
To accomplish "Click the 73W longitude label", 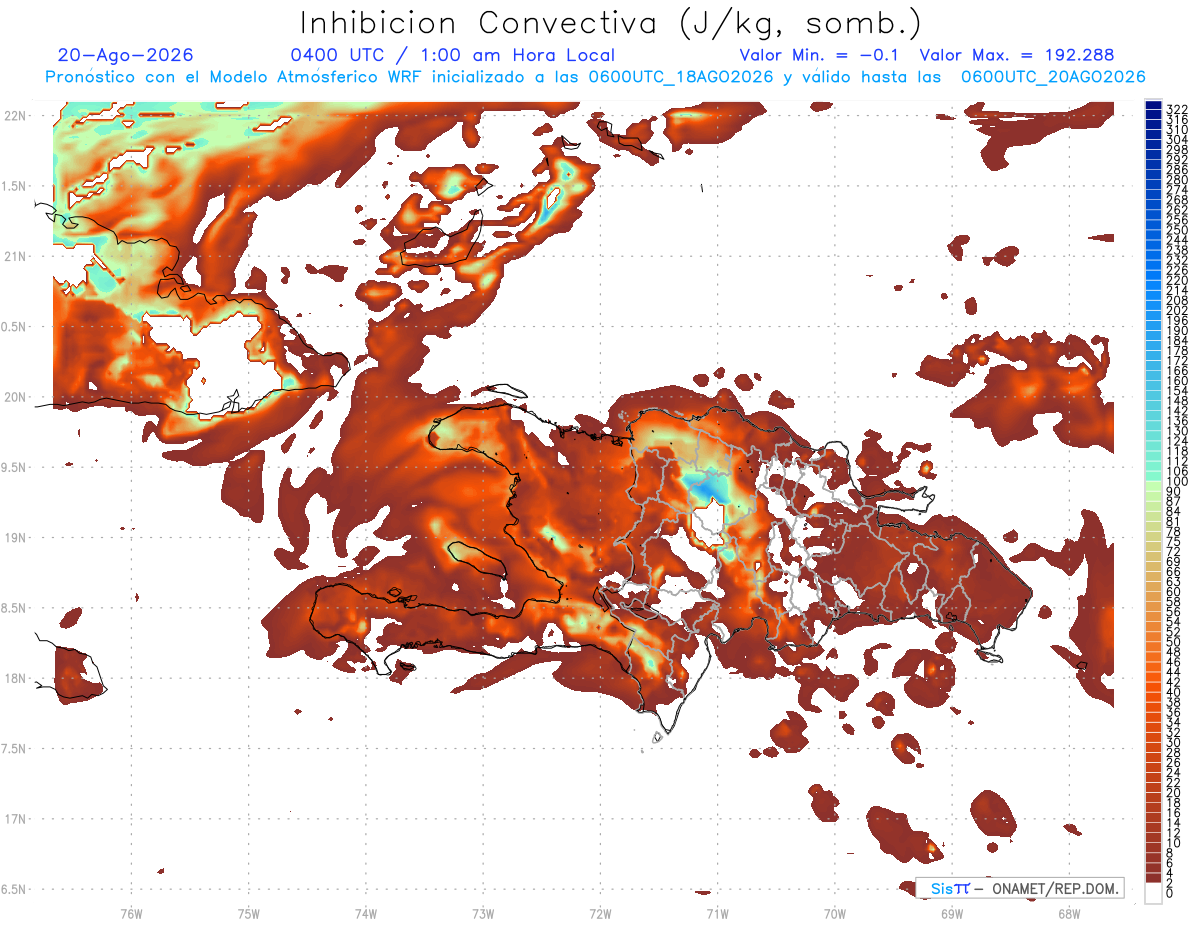I will [x=483, y=912].
